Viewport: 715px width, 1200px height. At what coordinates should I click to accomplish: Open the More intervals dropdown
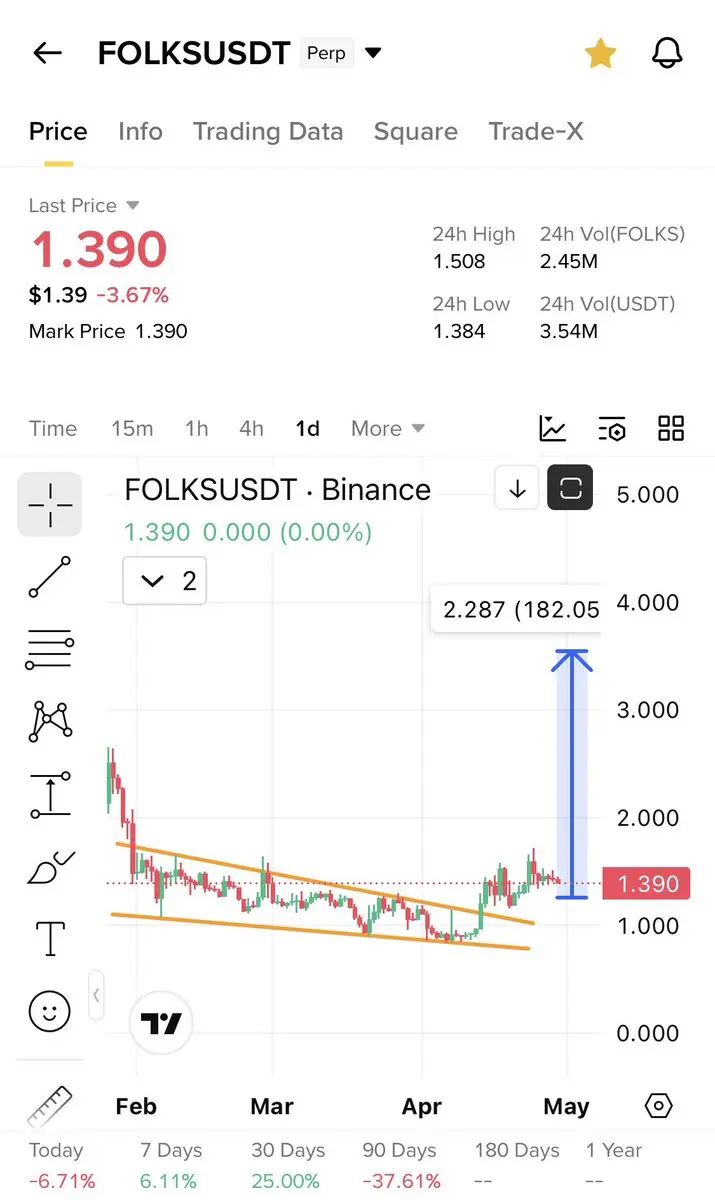tap(388, 429)
